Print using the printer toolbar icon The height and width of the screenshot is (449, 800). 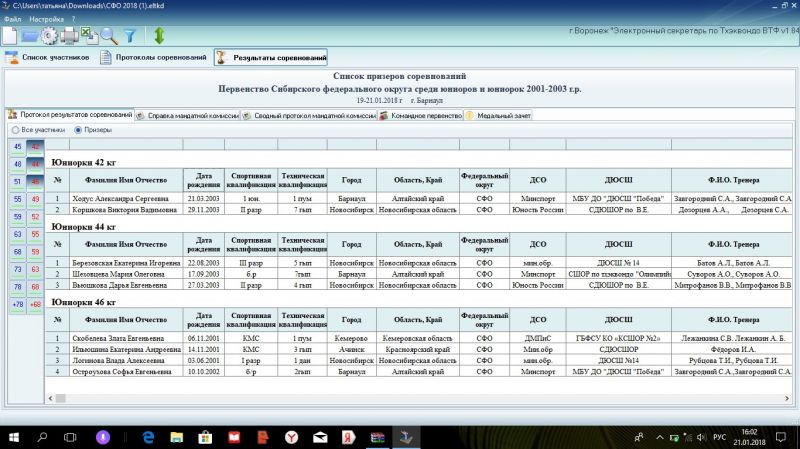(69, 36)
